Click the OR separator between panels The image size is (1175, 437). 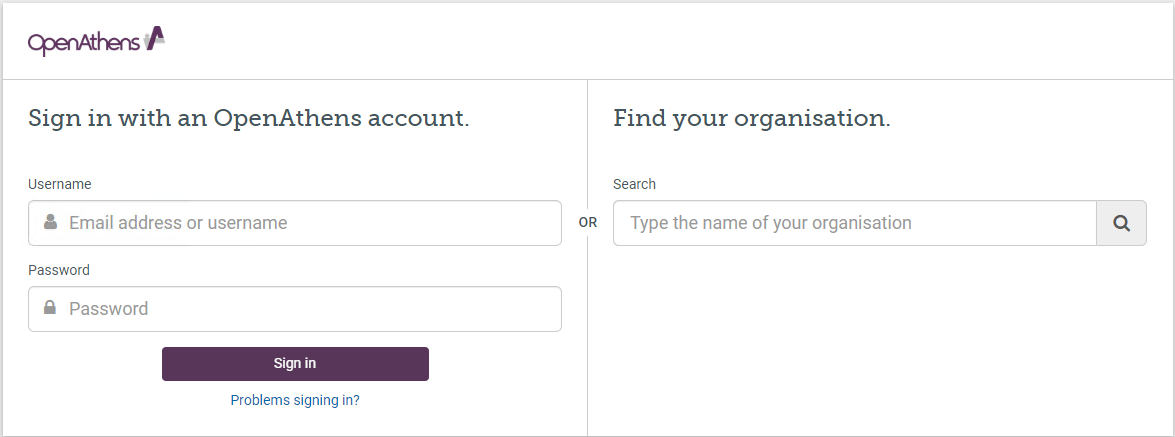point(588,223)
